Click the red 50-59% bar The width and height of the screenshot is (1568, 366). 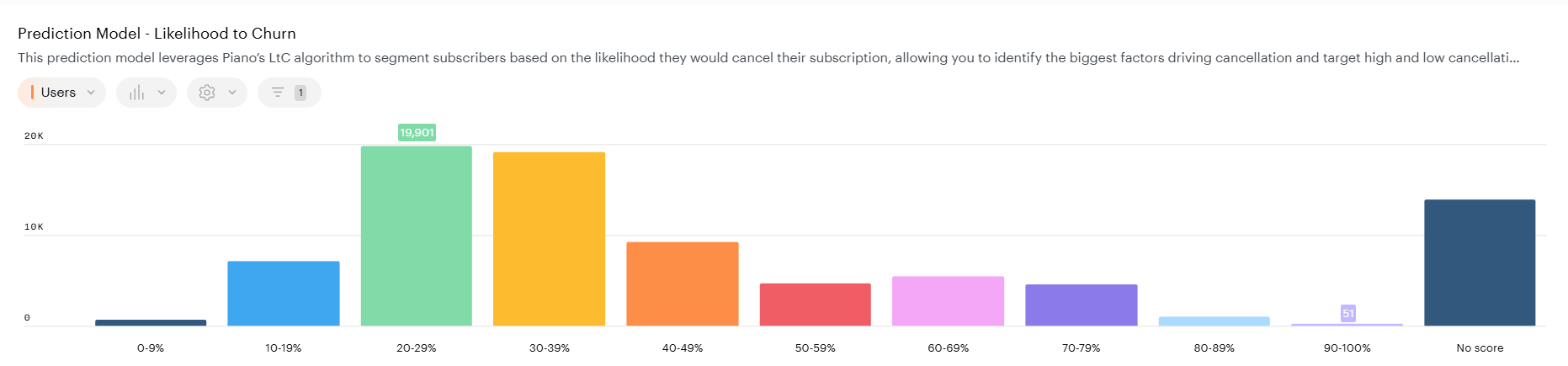click(815, 305)
